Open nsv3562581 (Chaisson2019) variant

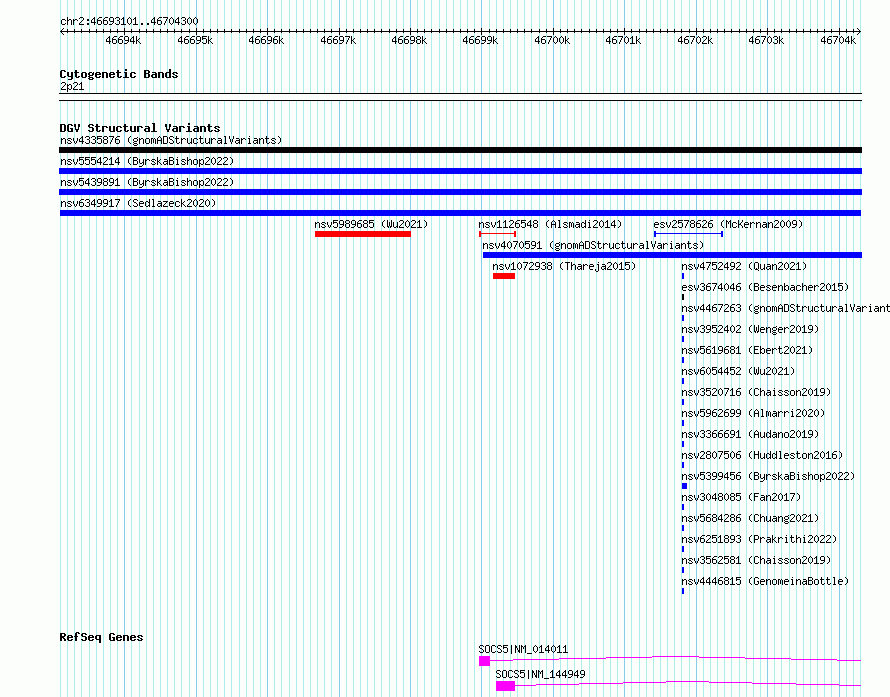pyautogui.click(x=756, y=560)
